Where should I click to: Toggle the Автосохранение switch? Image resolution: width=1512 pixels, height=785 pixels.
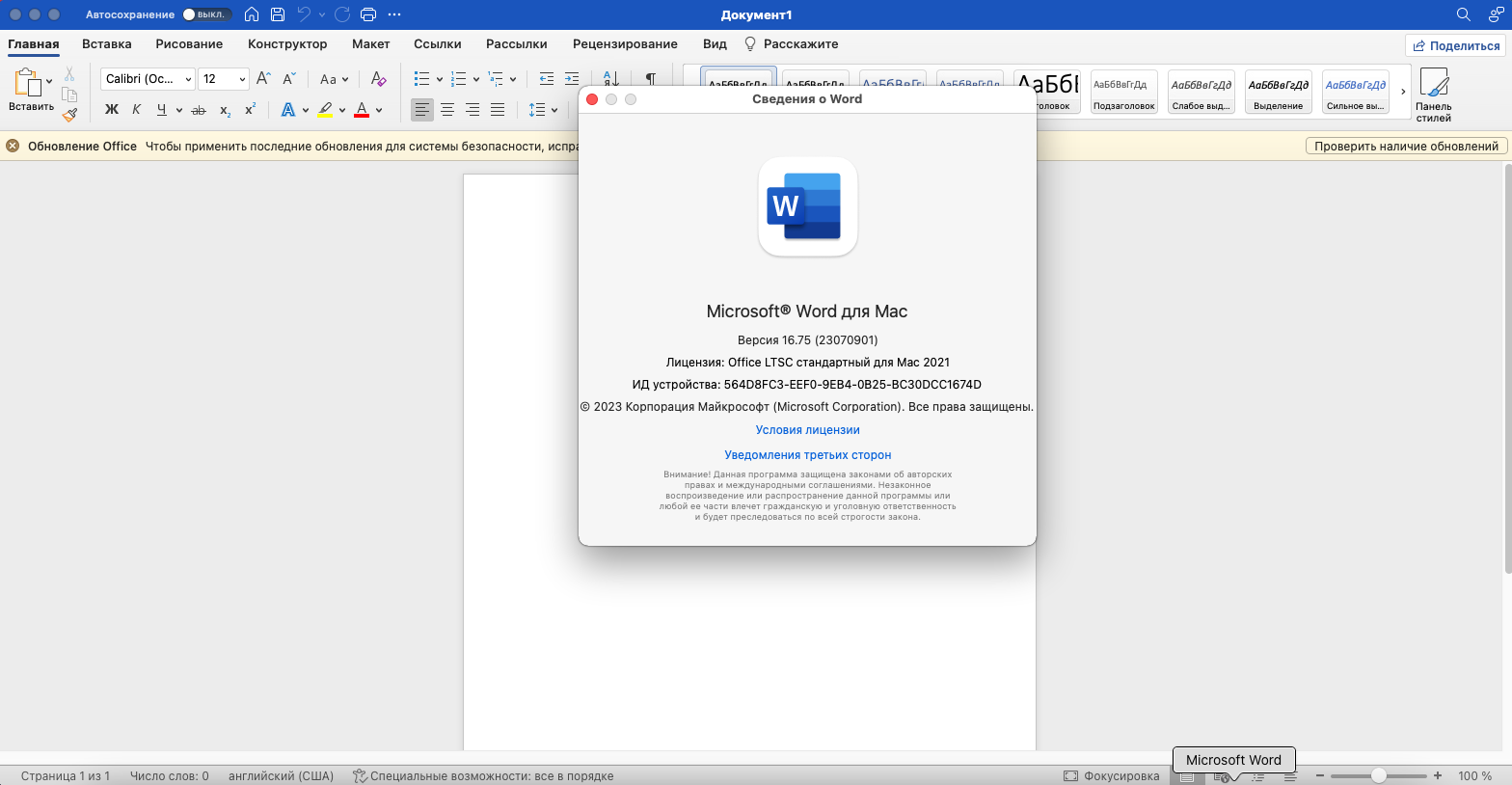(x=206, y=14)
